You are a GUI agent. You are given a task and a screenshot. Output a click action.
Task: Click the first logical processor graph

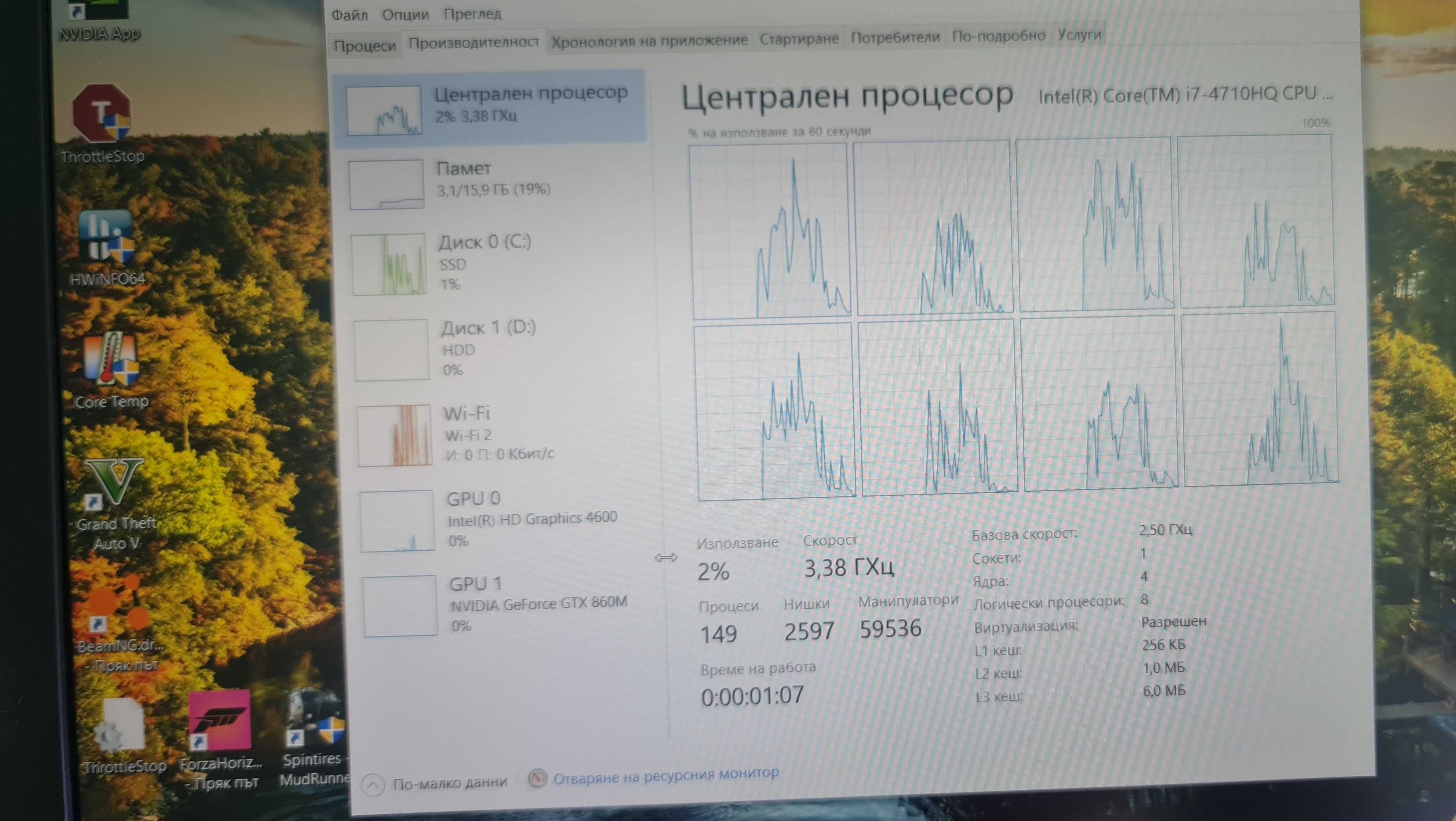(x=770, y=231)
